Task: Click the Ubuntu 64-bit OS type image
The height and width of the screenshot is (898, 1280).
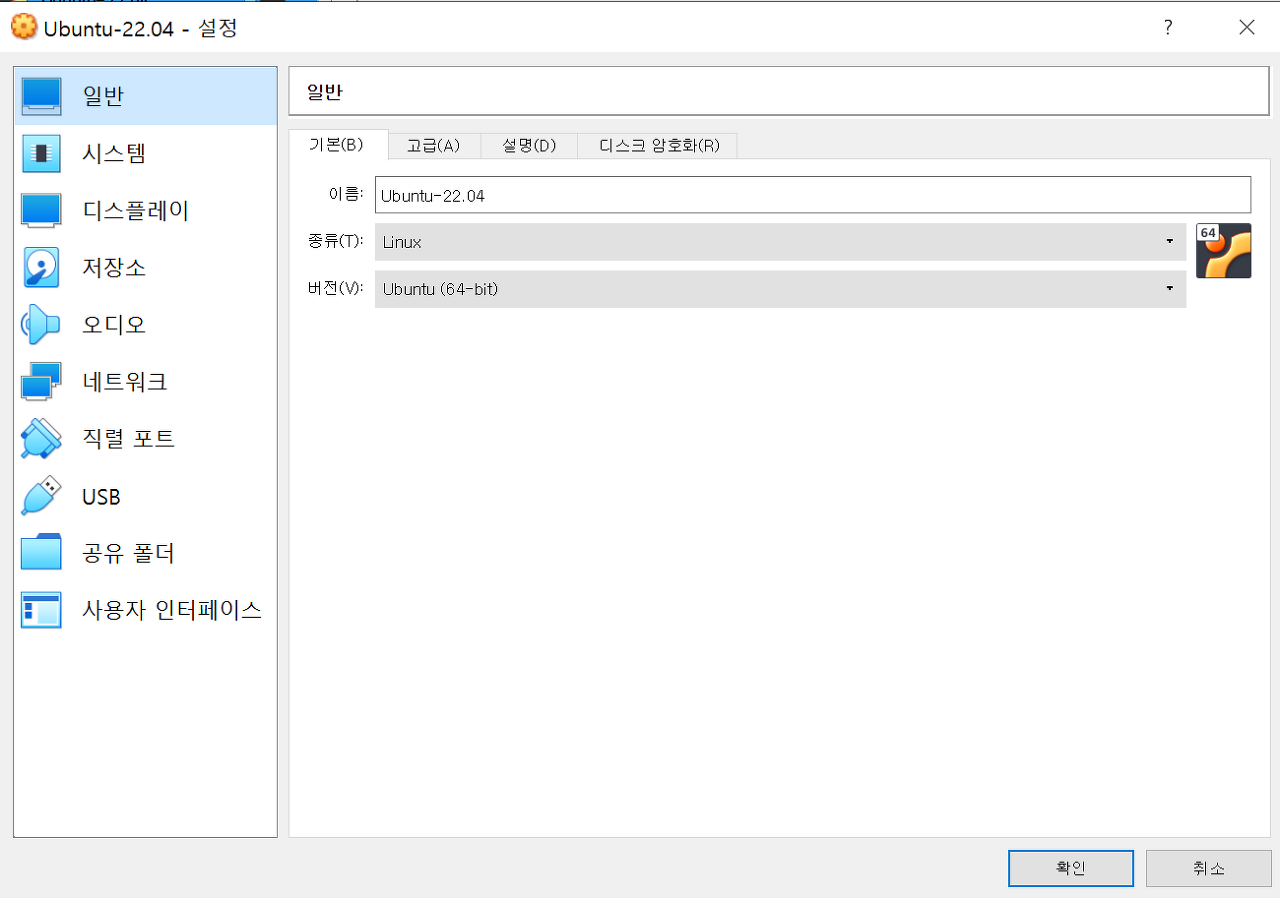Action: point(1223,250)
